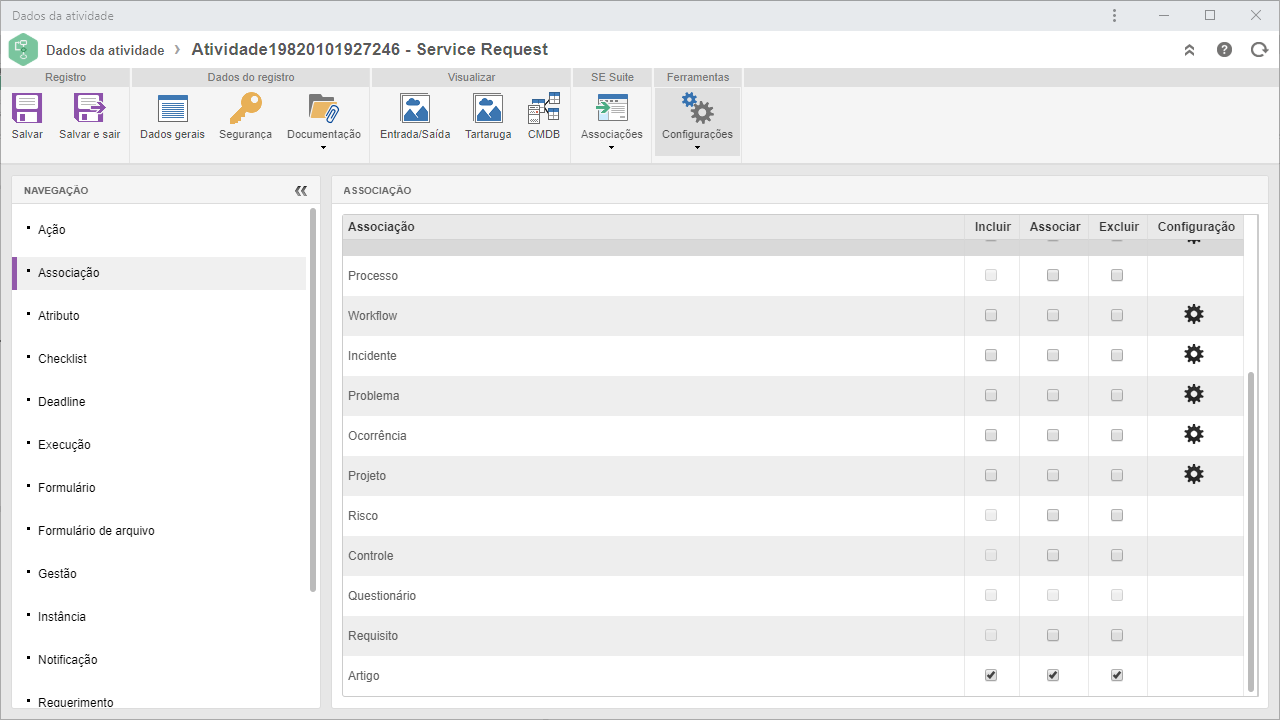The image size is (1280, 720).
Task: Uncheck Associar for Artigo
Action: pyautogui.click(x=1053, y=675)
